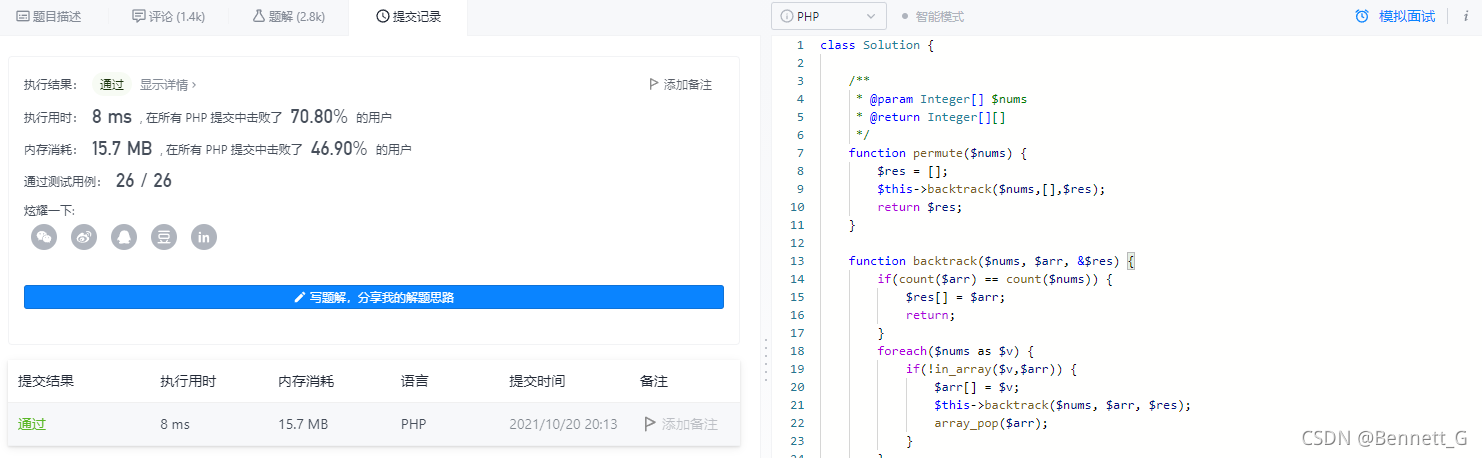Click code line '* @param Integer[] $nums'
Image resolution: width=1482 pixels, height=458 pixels.
[x=941, y=99]
